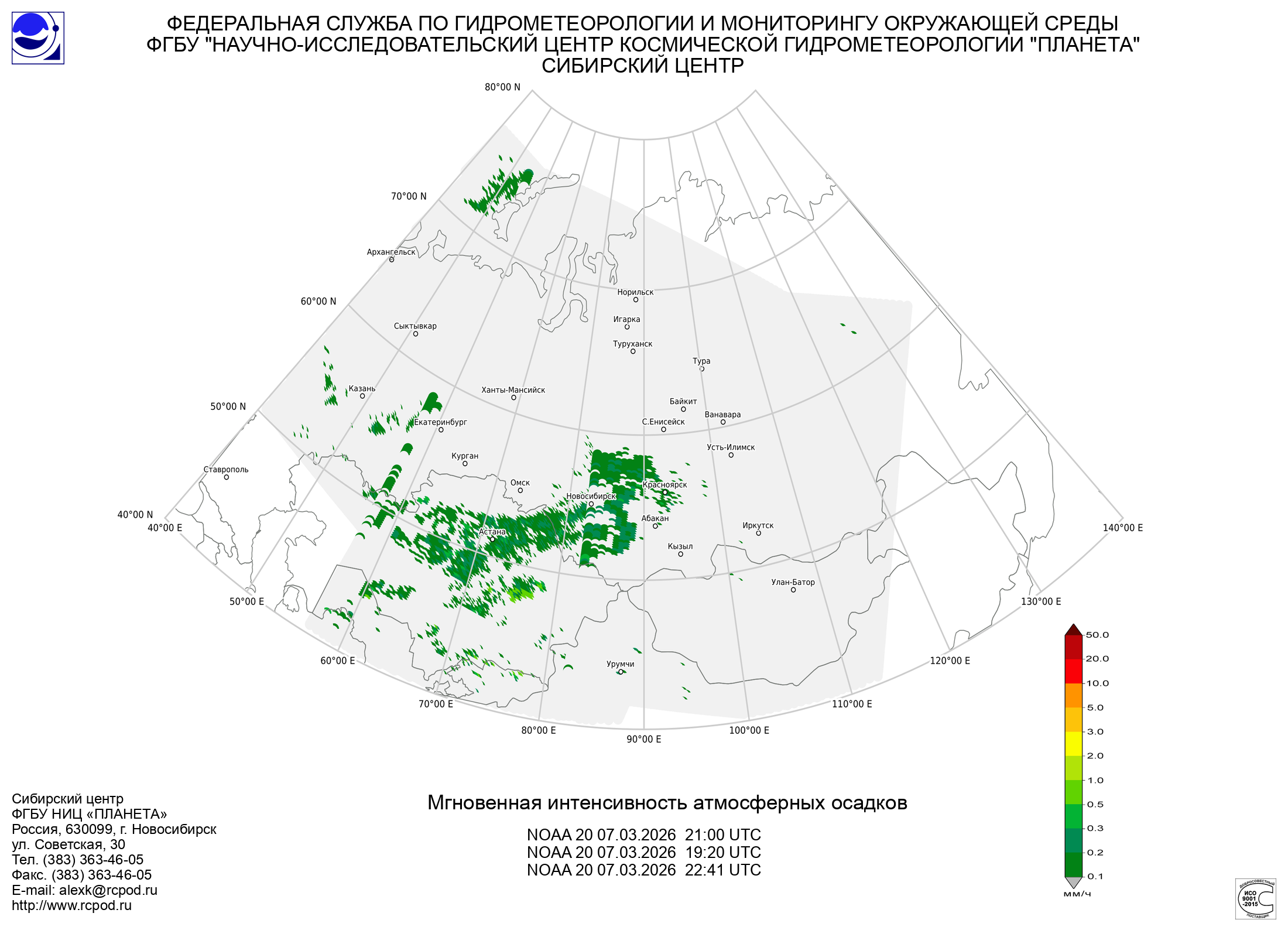Click the Planeta logo in top-left corner
Viewport: 1288px width, 937px height.
[x=38, y=38]
